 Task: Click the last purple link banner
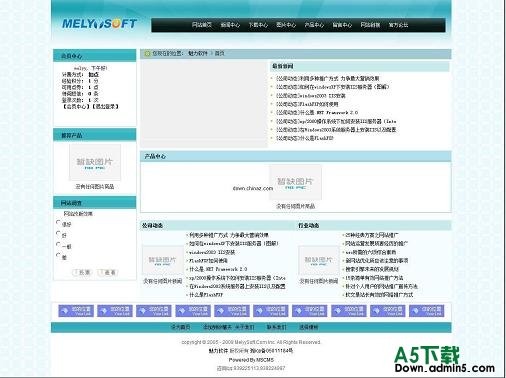point(427,311)
